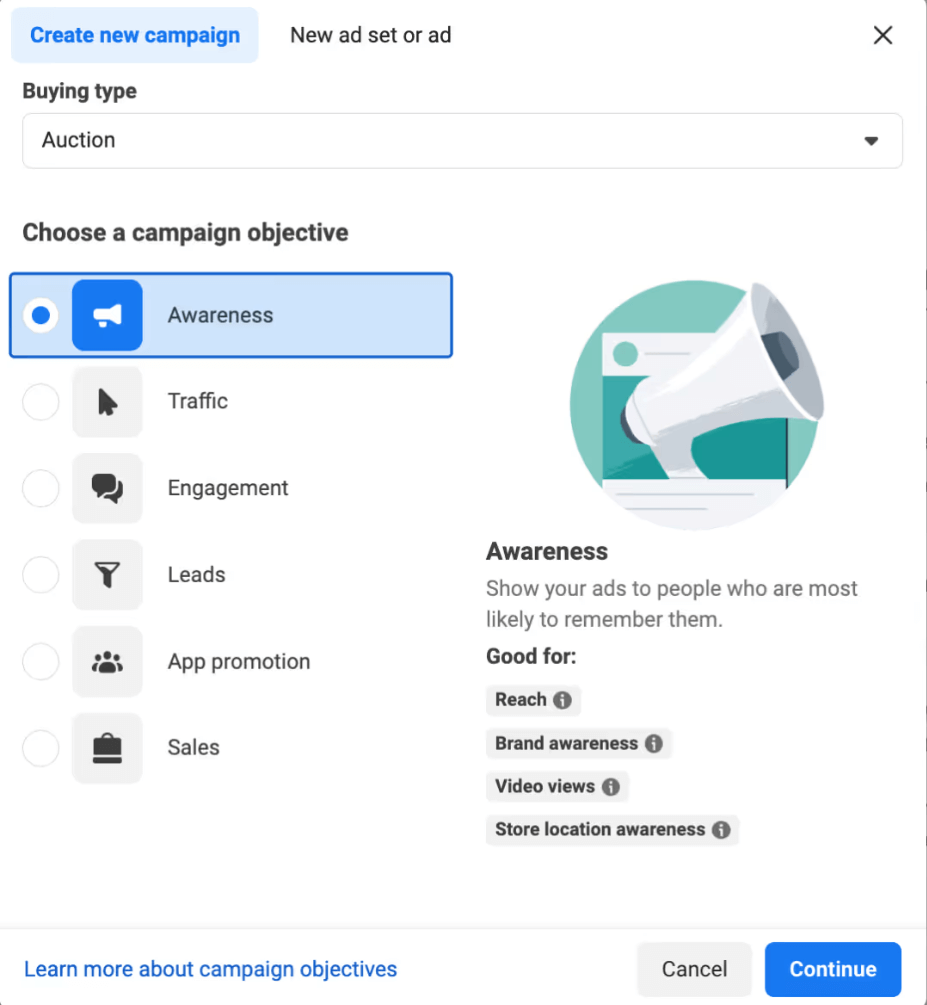Click the Traffic objective label
This screenshot has height=1005, width=927.
197,401
